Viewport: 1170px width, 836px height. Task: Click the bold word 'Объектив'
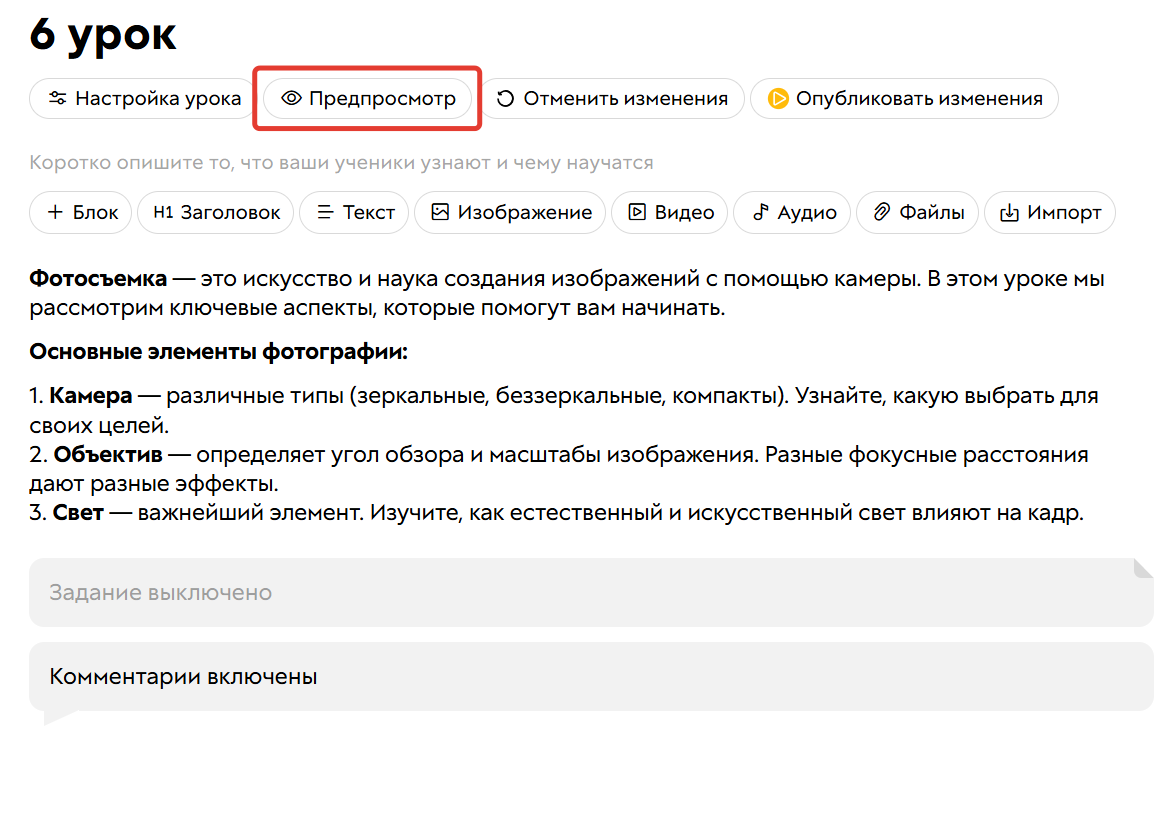(108, 454)
